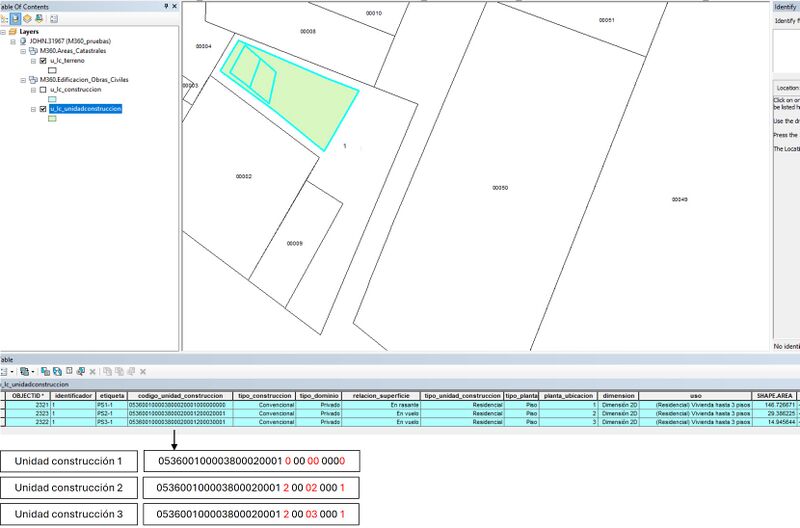Viewport: 800px width, 528px height.
Task: Click the planta_ubicacion column header
Action: tap(568, 396)
